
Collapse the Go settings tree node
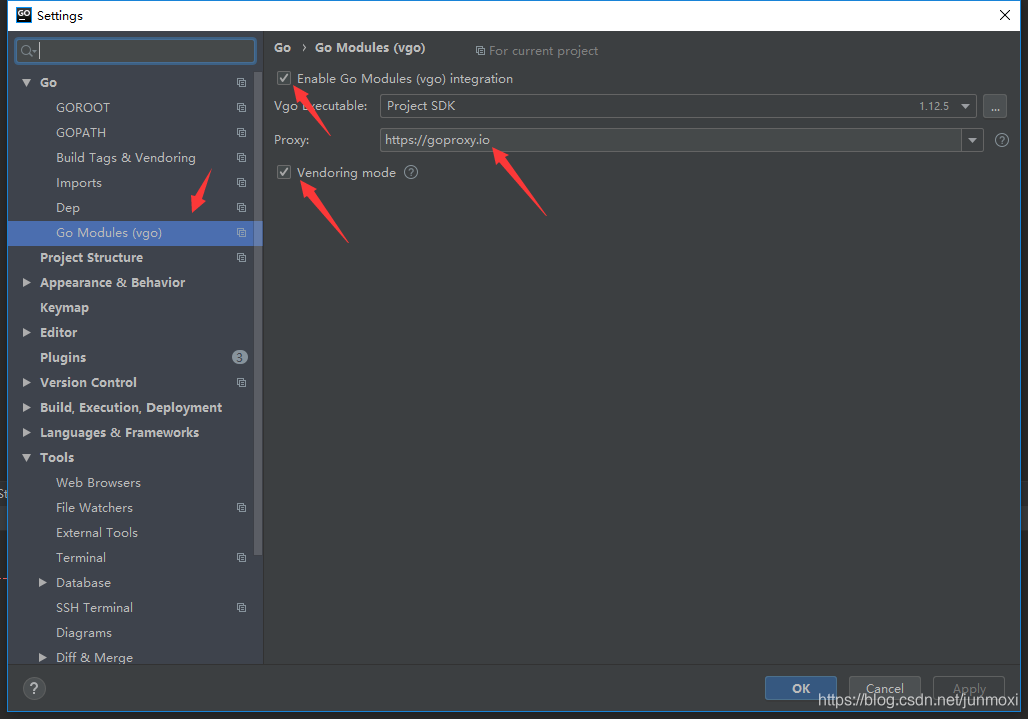[27, 83]
